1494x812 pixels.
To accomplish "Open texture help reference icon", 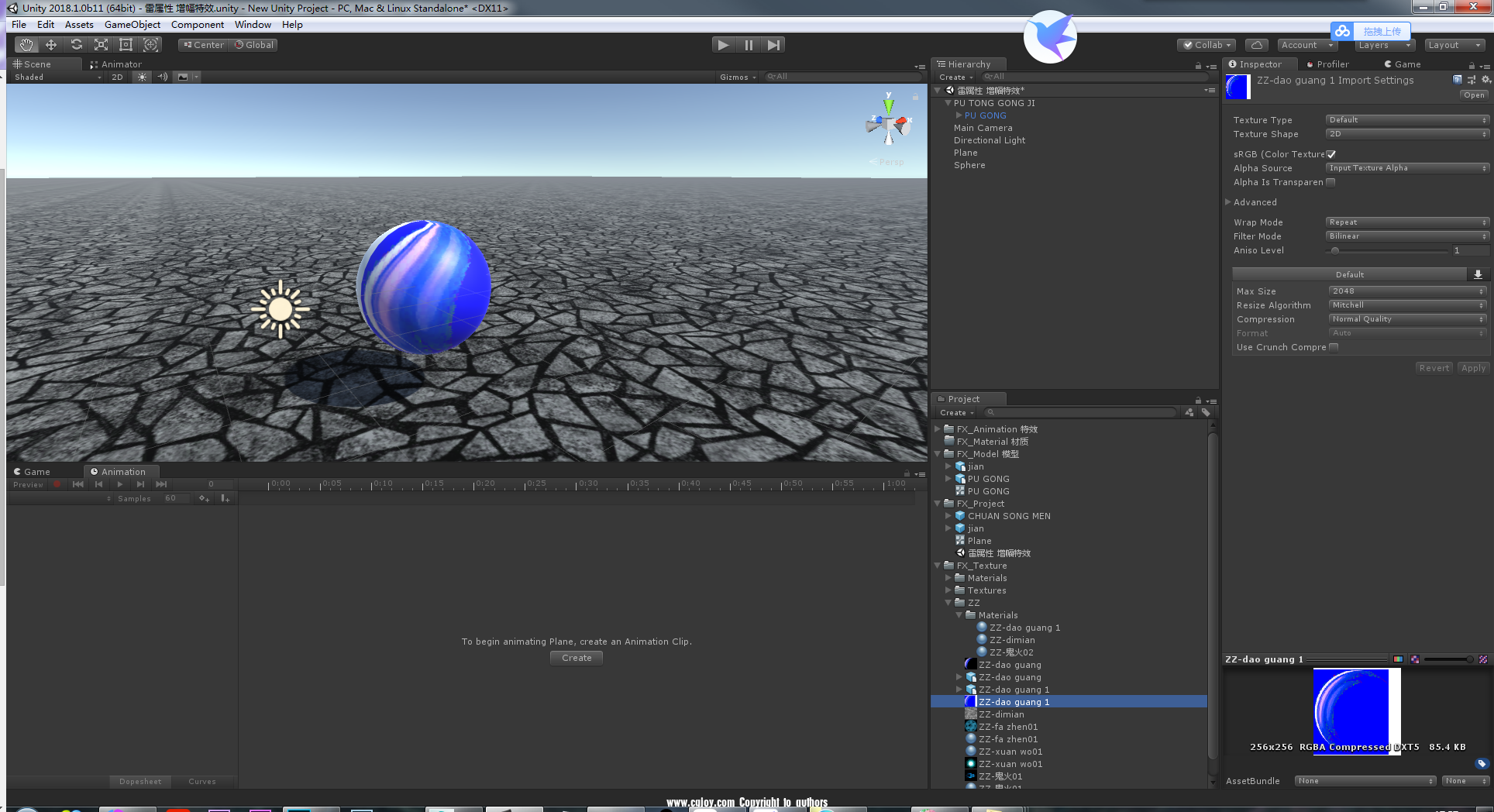I will [x=1458, y=80].
